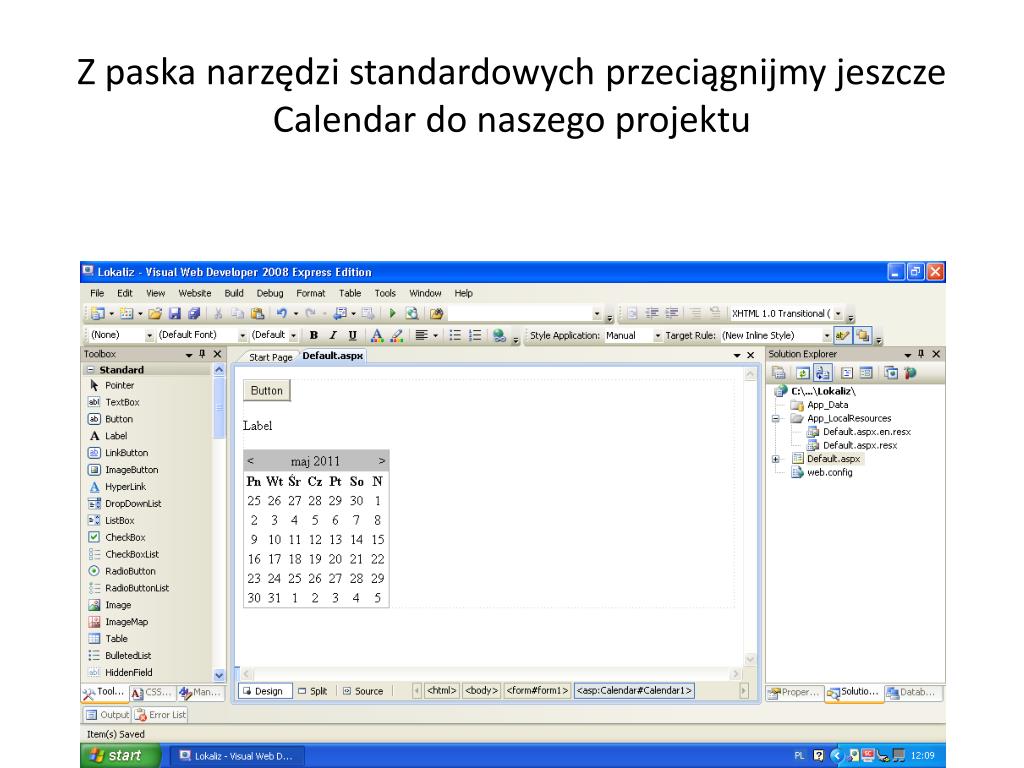Click the Save icon in toolbar

[x=174, y=313]
